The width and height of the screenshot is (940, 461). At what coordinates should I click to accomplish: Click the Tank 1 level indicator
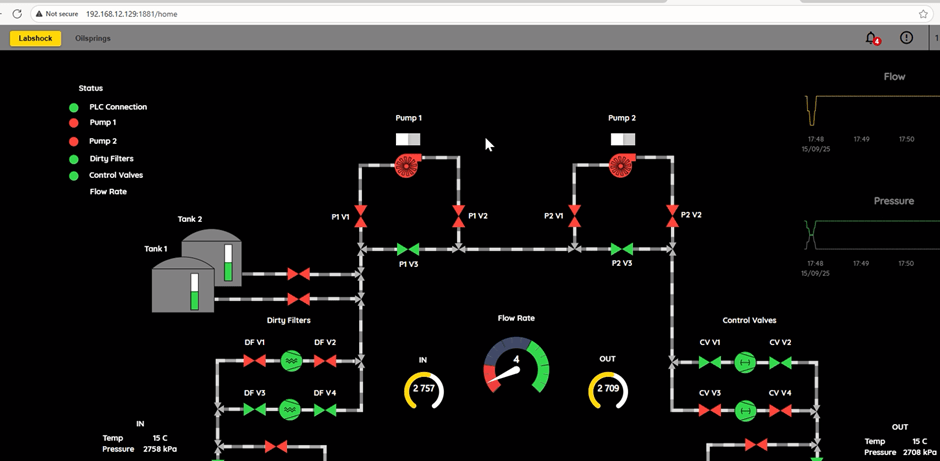[x=195, y=291]
